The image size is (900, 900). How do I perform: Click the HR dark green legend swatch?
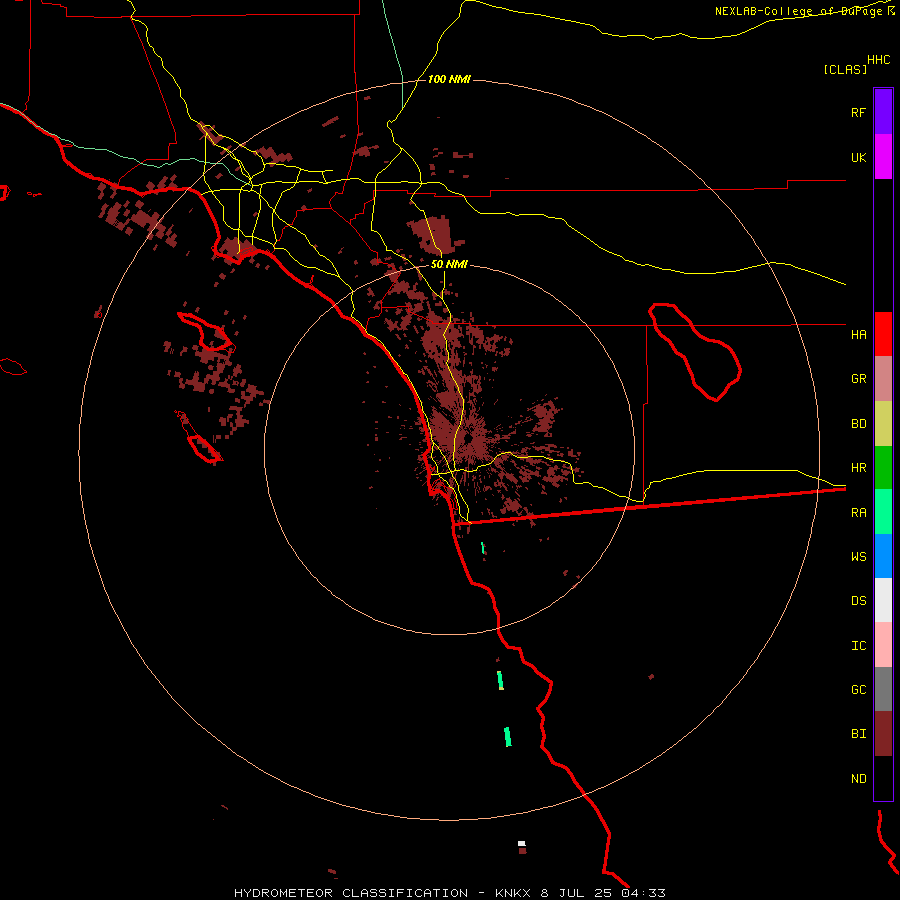883,468
